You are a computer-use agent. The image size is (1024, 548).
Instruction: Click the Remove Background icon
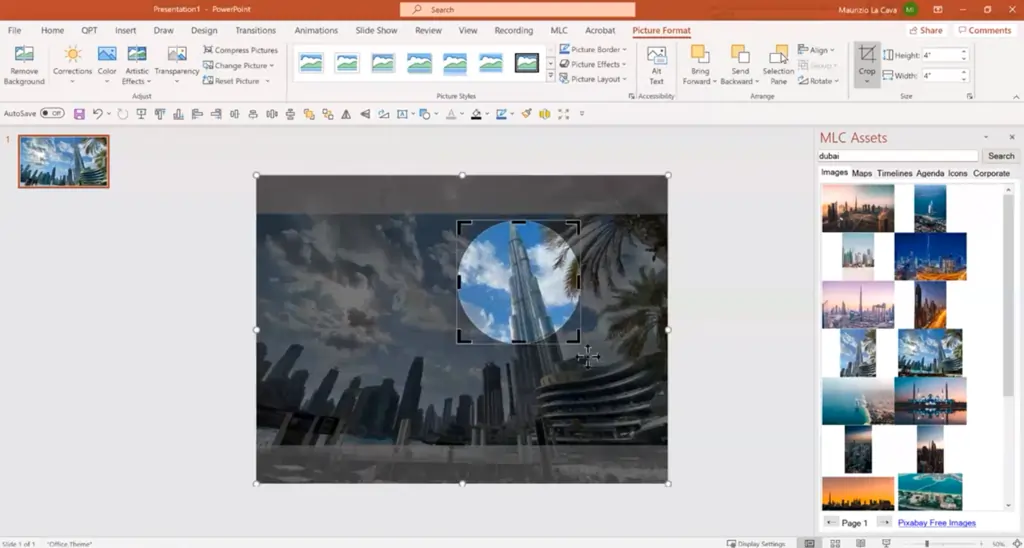pyautogui.click(x=24, y=55)
